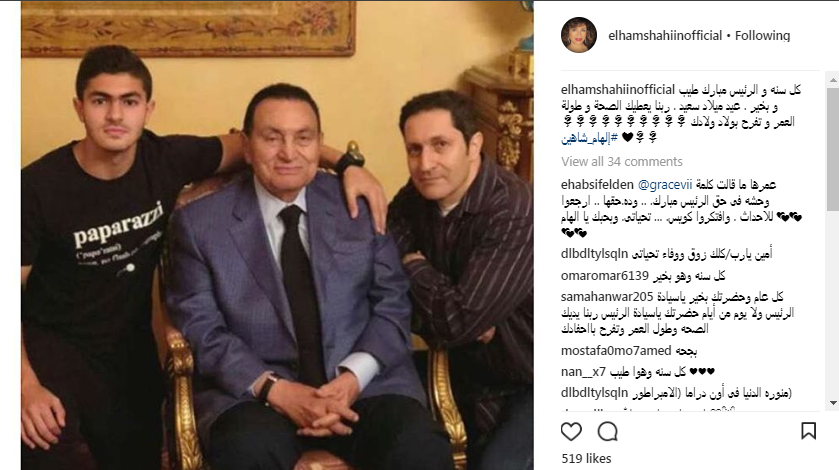This screenshot has width=839, height=470.
Task: Open ehabsifelden commenter profile
Action: 597,185
